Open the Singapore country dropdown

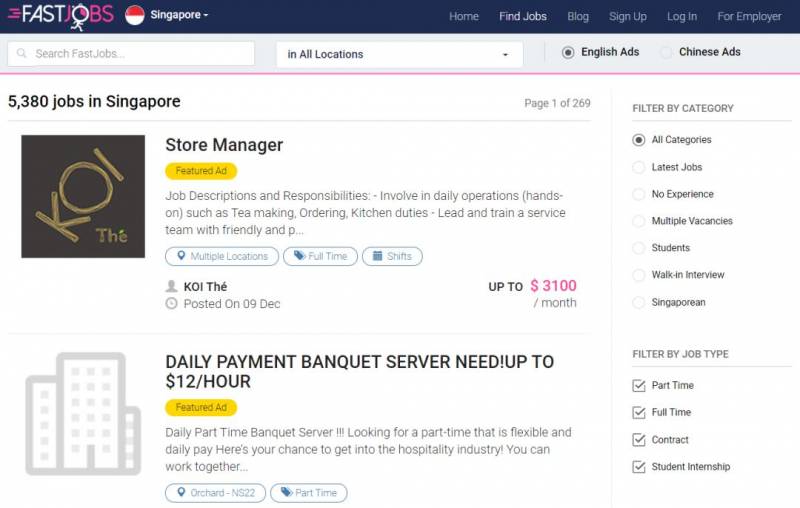click(180, 15)
